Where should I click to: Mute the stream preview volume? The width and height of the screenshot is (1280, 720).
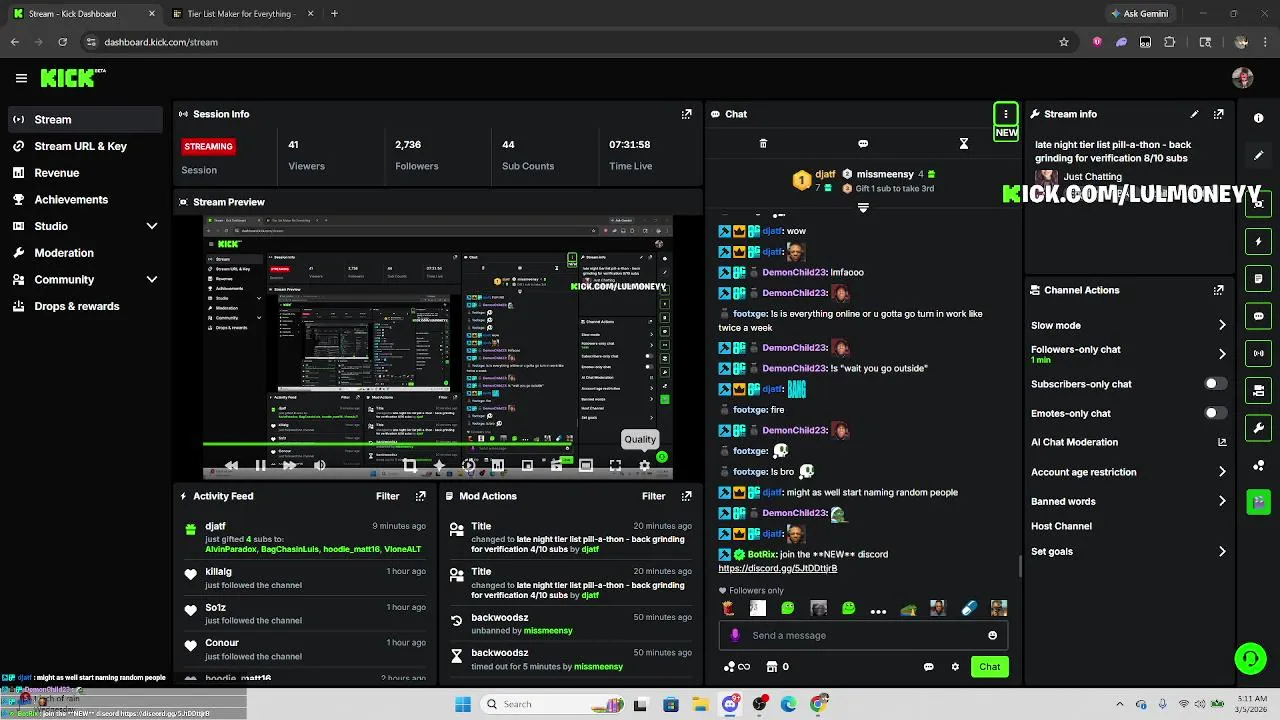coord(319,465)
